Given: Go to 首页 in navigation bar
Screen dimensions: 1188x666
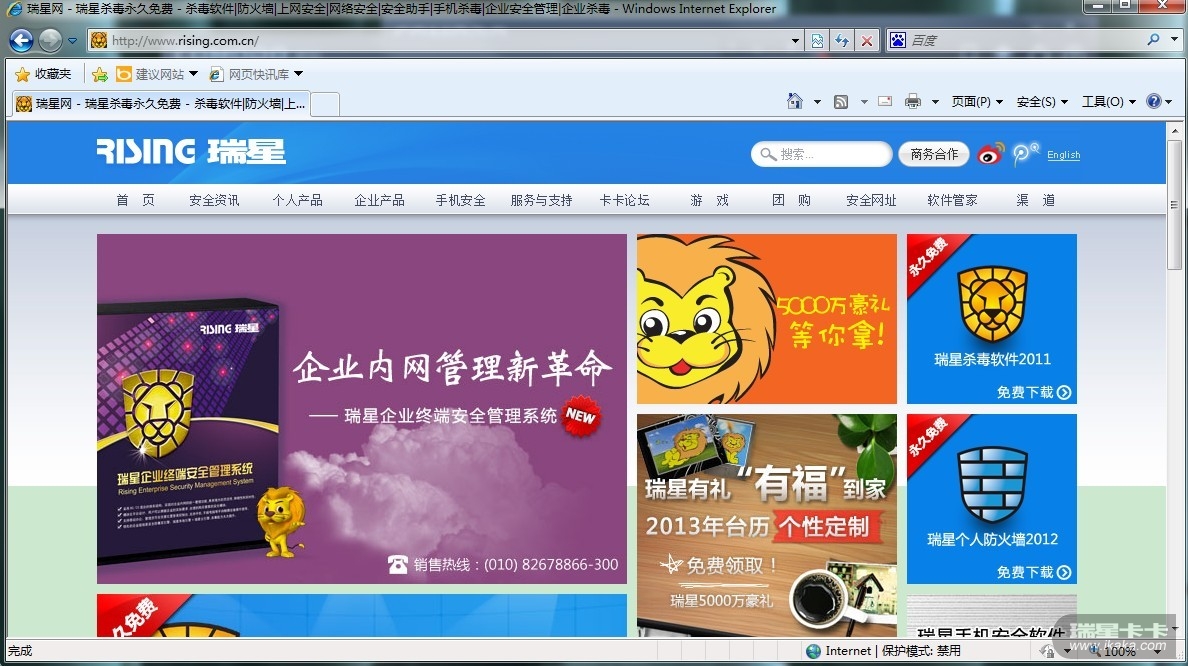Looking at the screenshot, I should [136, 200].
